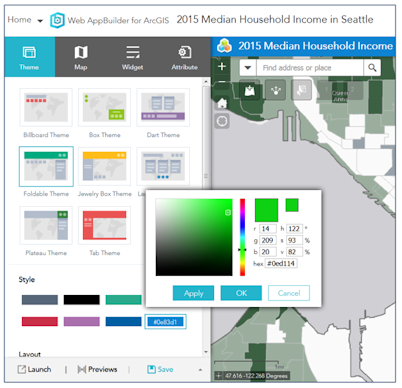The width and height of the screenshot is (402, 388).
Task: Open the Home dropdown arrow
Action: [x=40, y=21]
